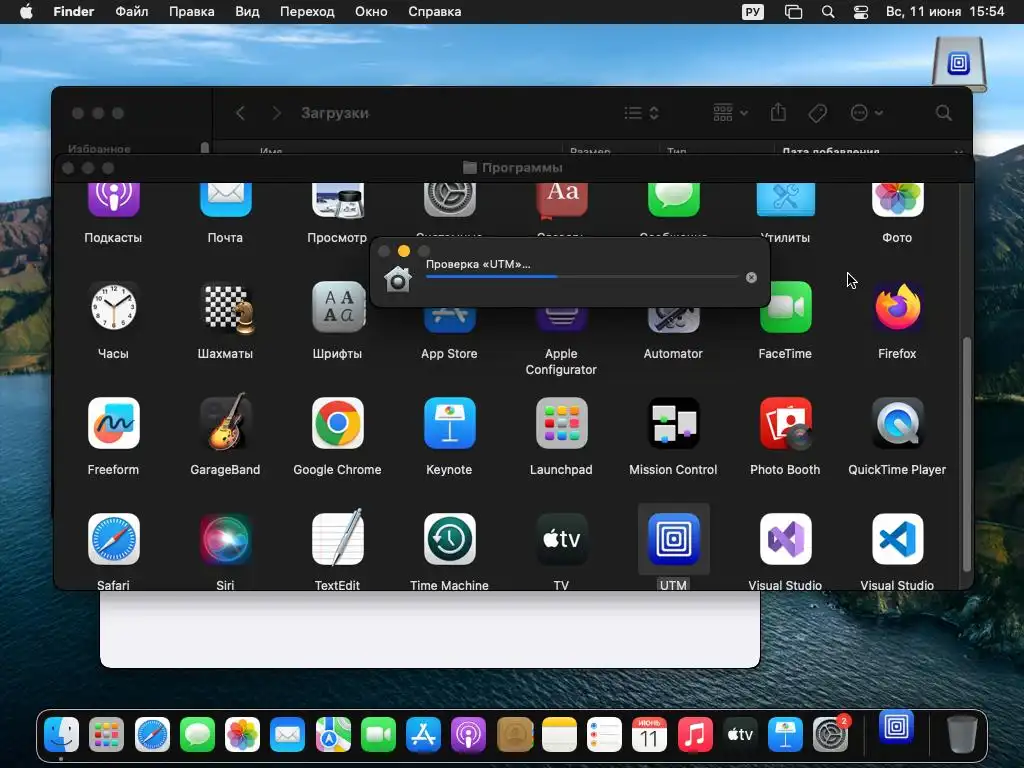Open the Правка menu
1024x768 pixels.
191,12
